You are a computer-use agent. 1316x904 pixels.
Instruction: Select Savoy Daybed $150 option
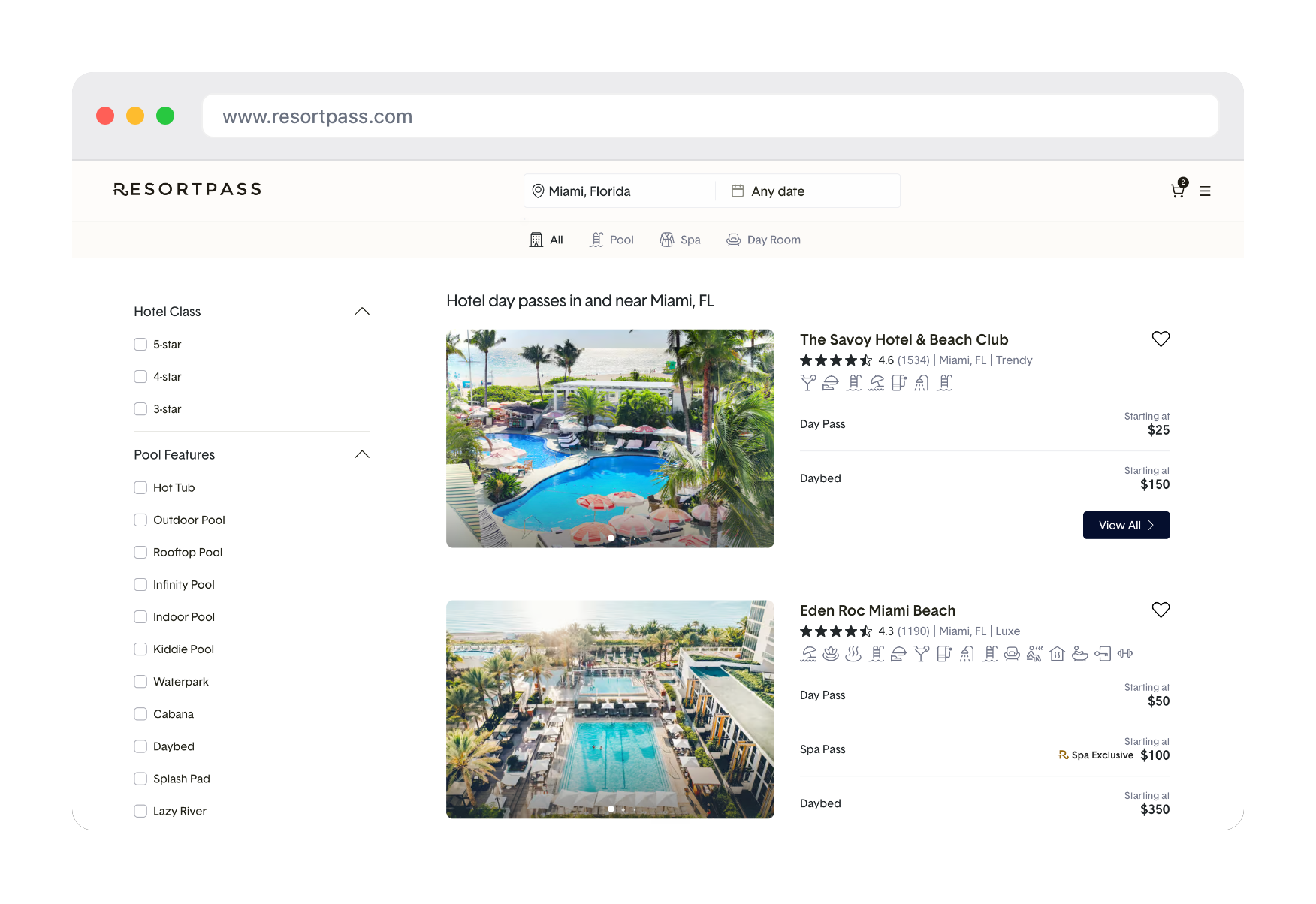tap(985, 478)
